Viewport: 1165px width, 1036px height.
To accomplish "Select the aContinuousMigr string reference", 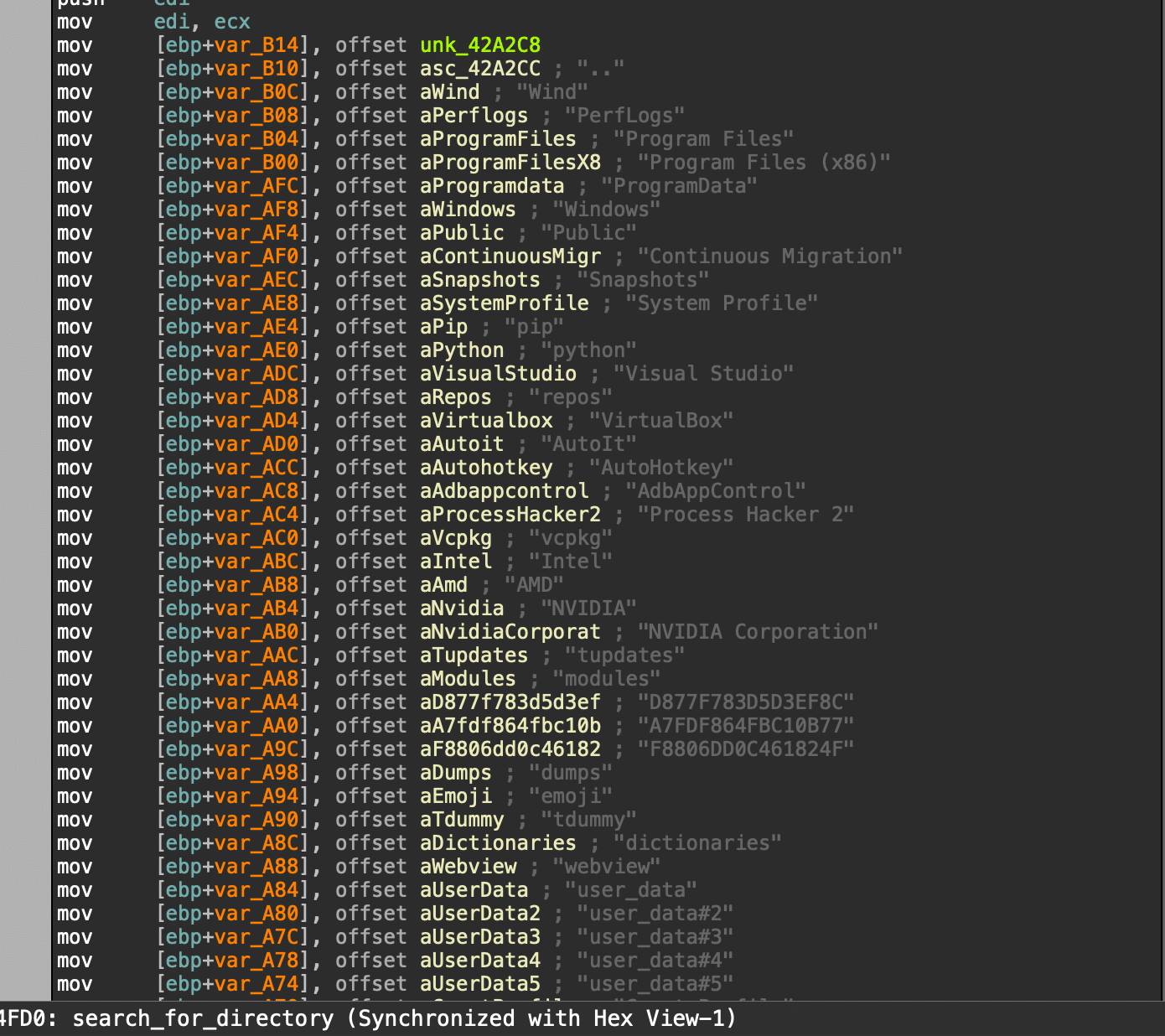I will [x=510, y=256].
